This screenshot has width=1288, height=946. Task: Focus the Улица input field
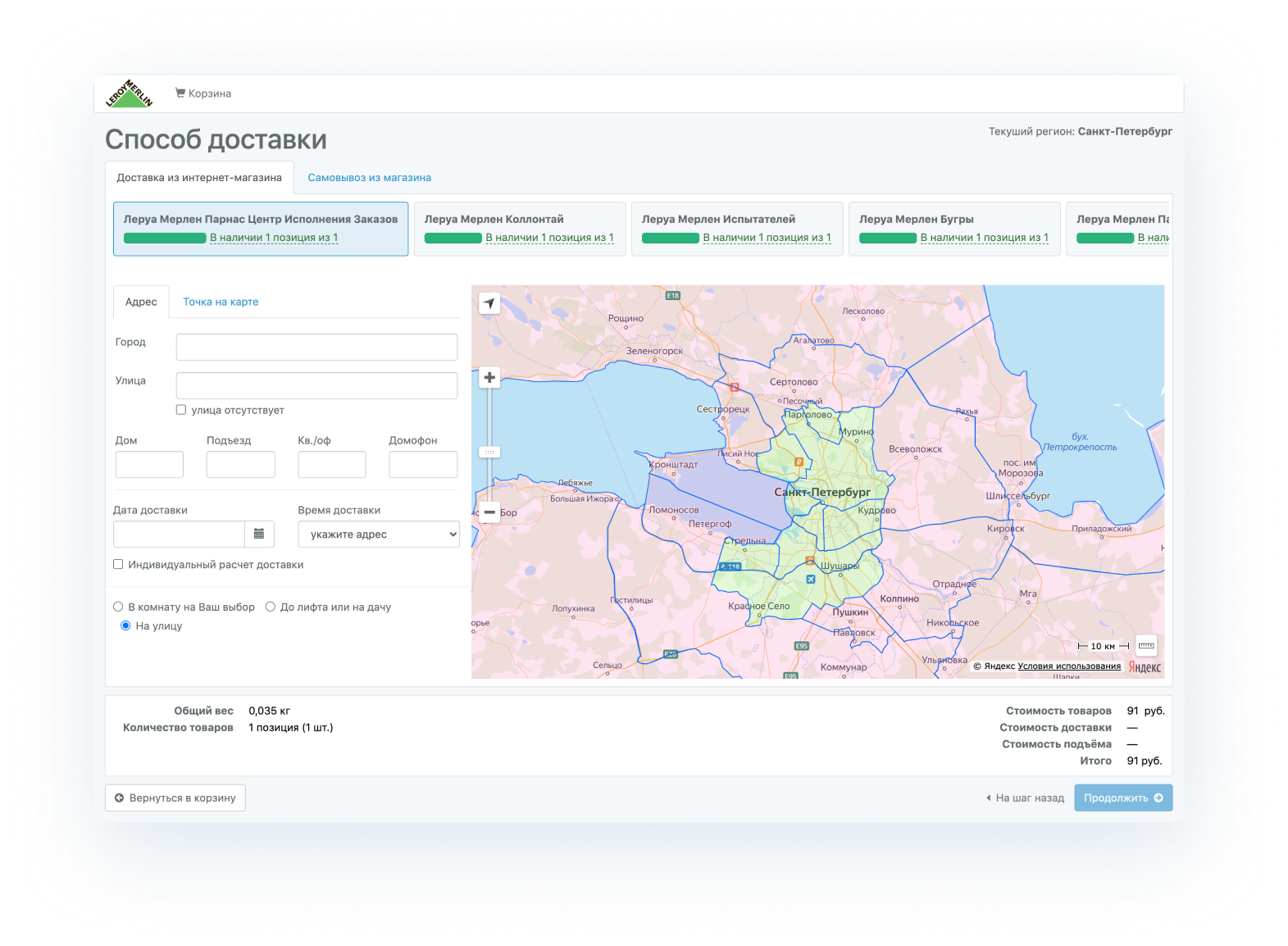pyautogui.click(x=316, y=385)
